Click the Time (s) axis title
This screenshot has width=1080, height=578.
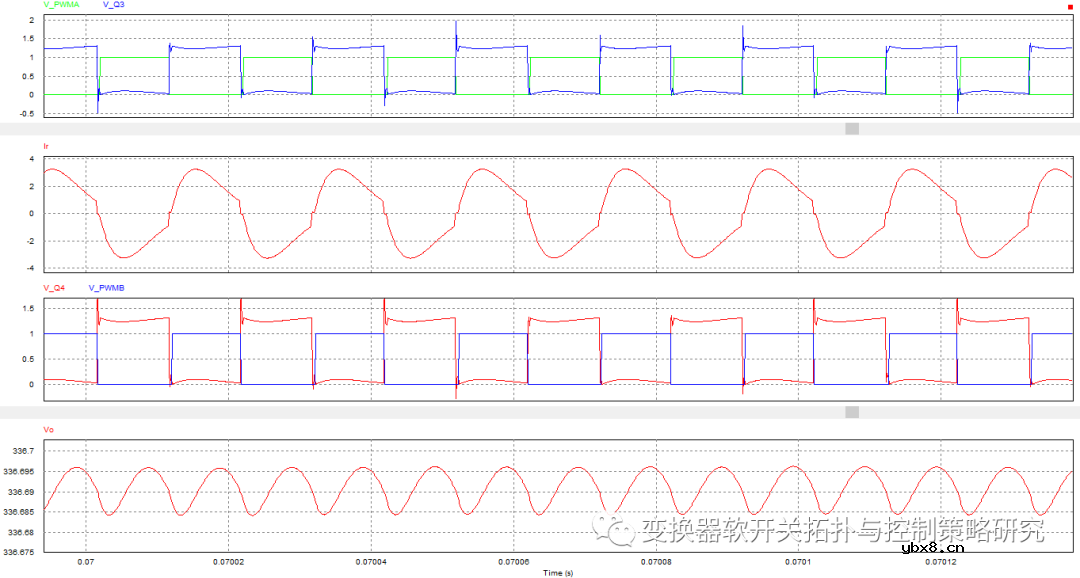click(558, 573)
